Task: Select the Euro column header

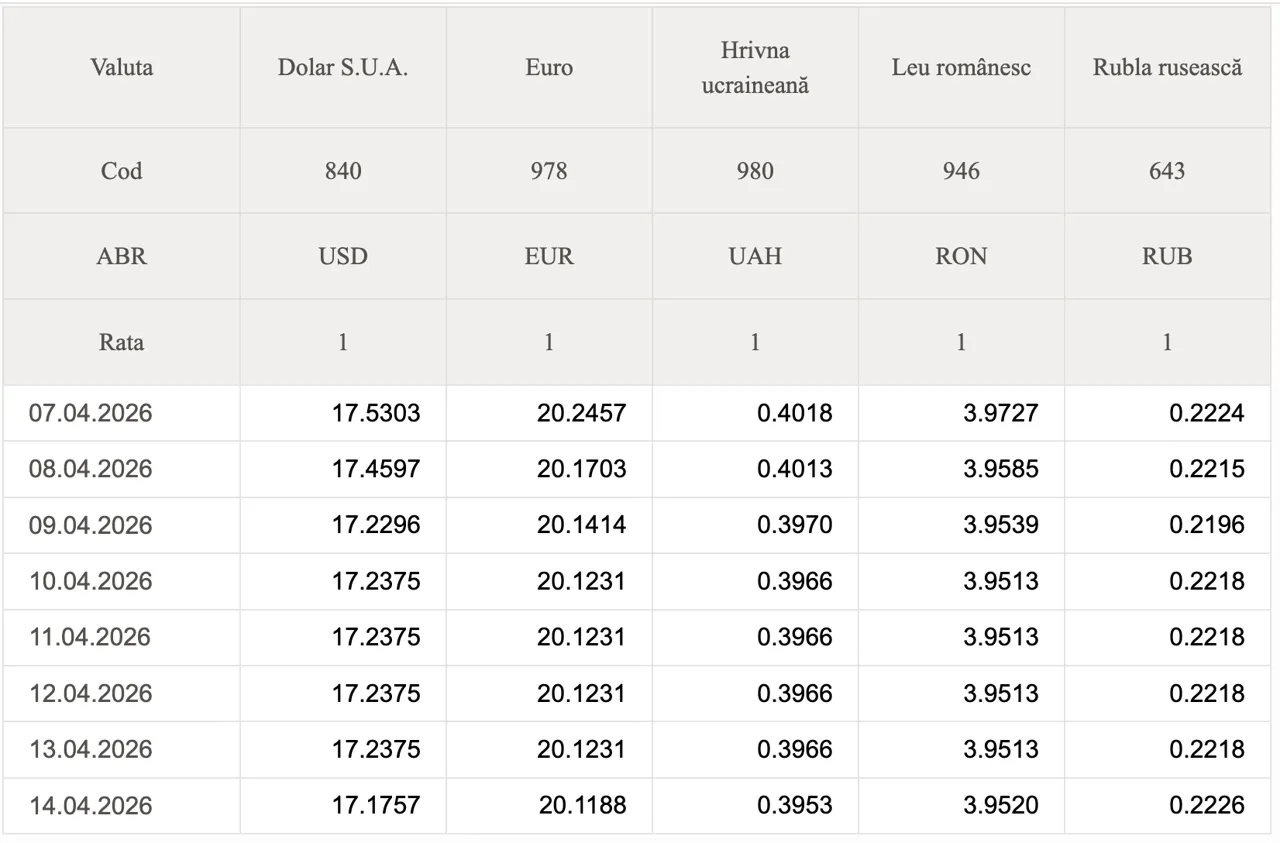Action: tap(549, 68)
